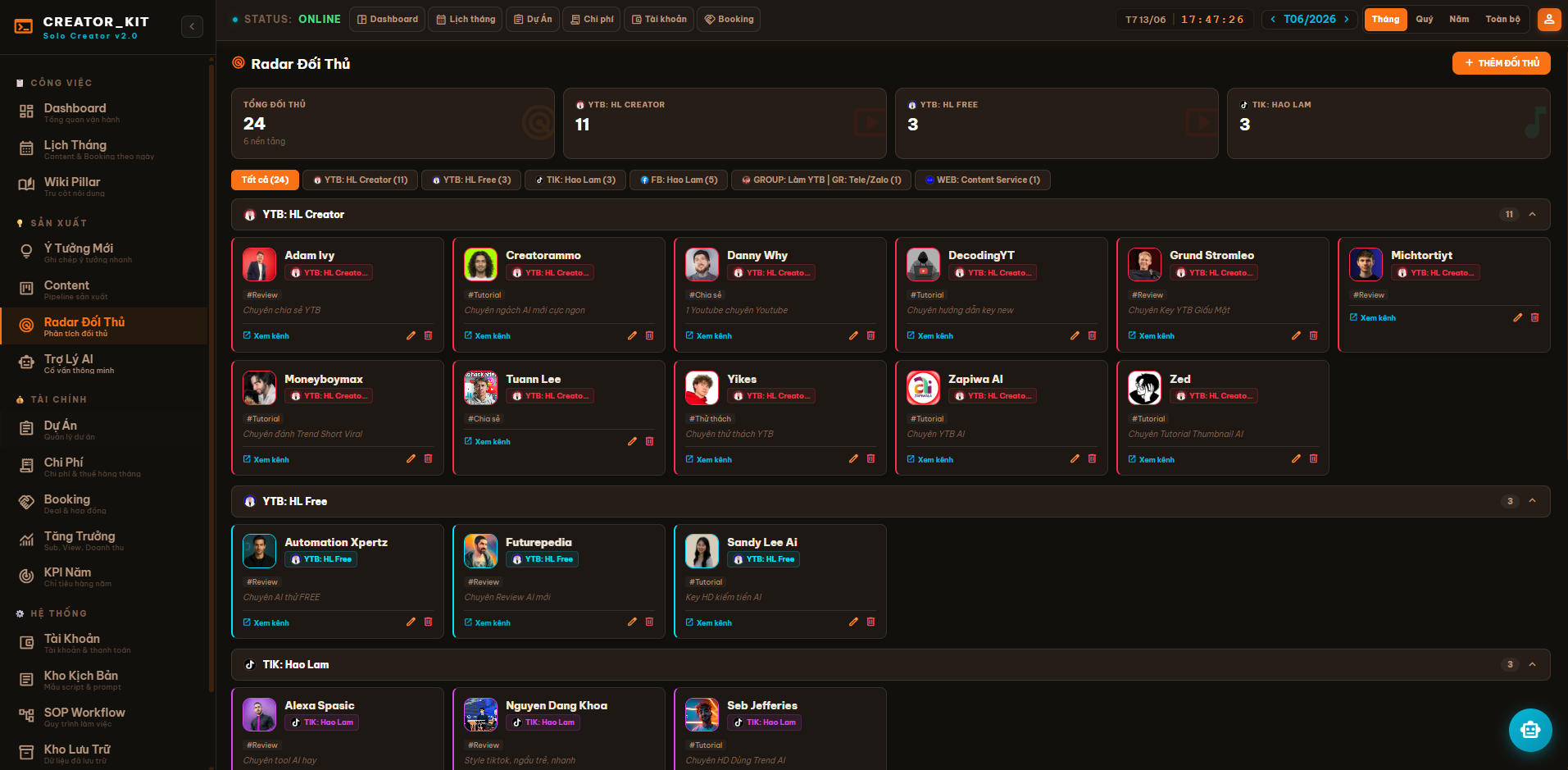Viewport: 1568px width, 770px height.
Task: Filter by YTB: HL Creator (11)
Action: [x=361, y=180]
